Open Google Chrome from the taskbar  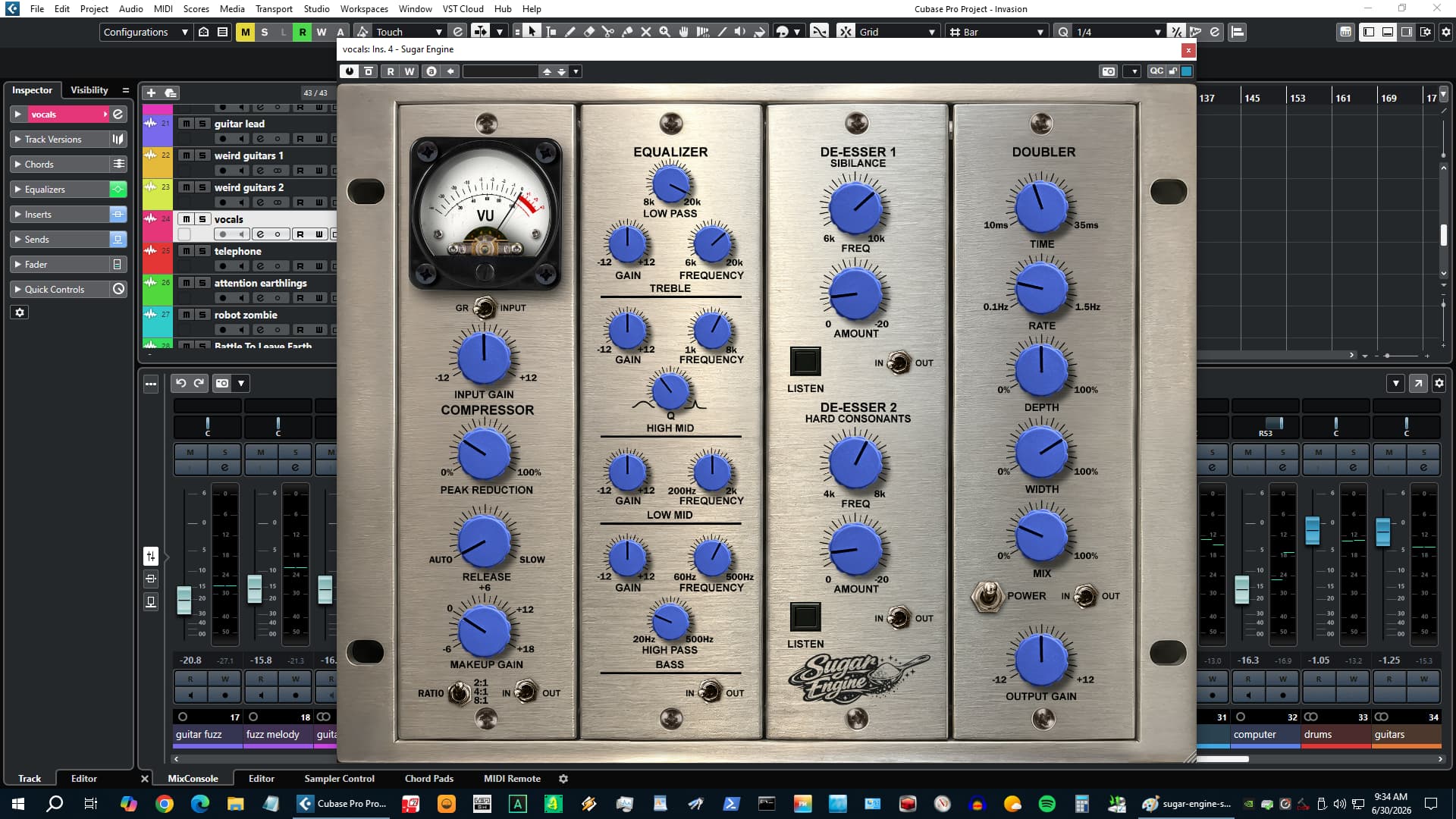click(x=164, y=804)
